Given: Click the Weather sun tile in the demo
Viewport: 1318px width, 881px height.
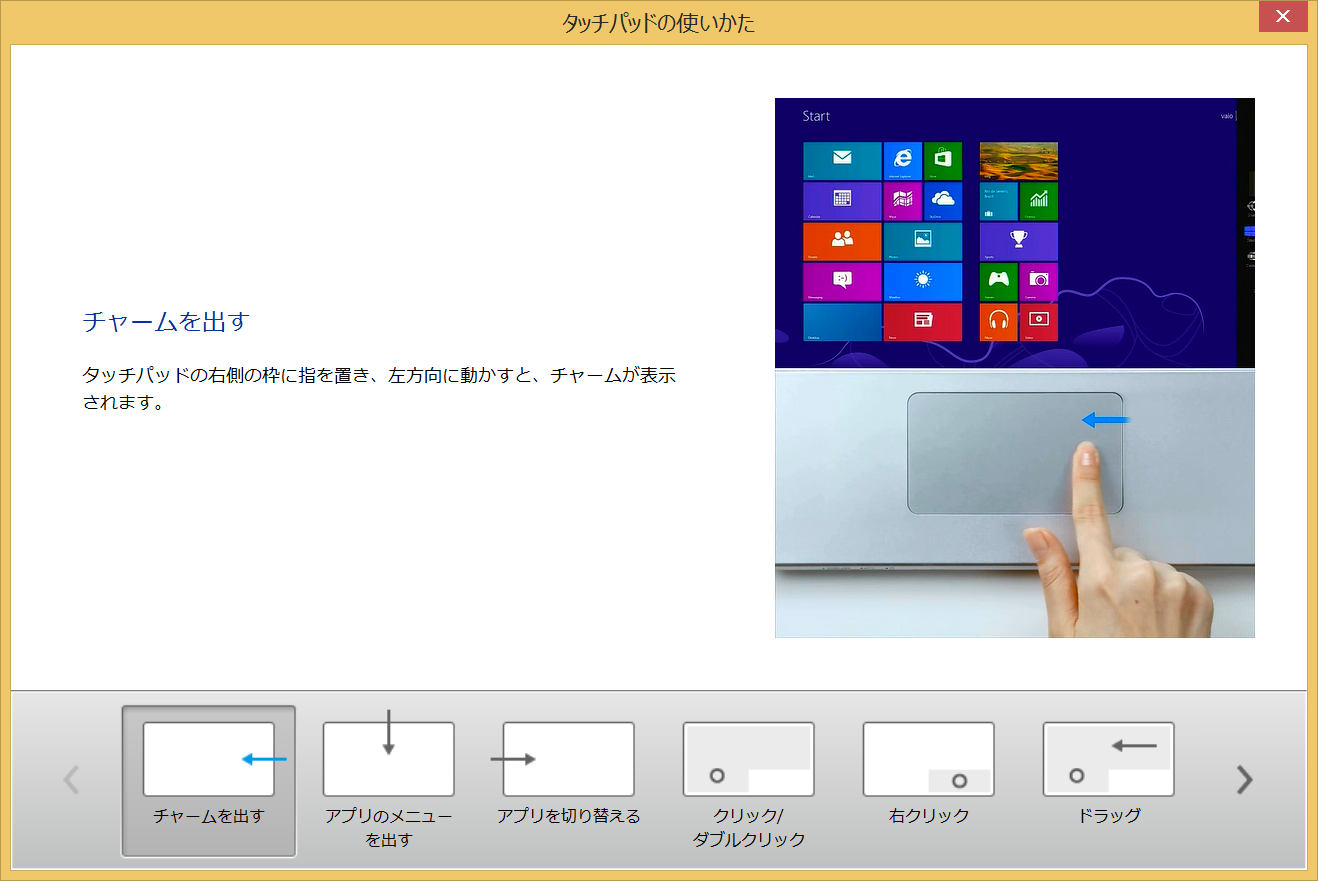Looking at the screenshot, I should click(x=922, y=281).
